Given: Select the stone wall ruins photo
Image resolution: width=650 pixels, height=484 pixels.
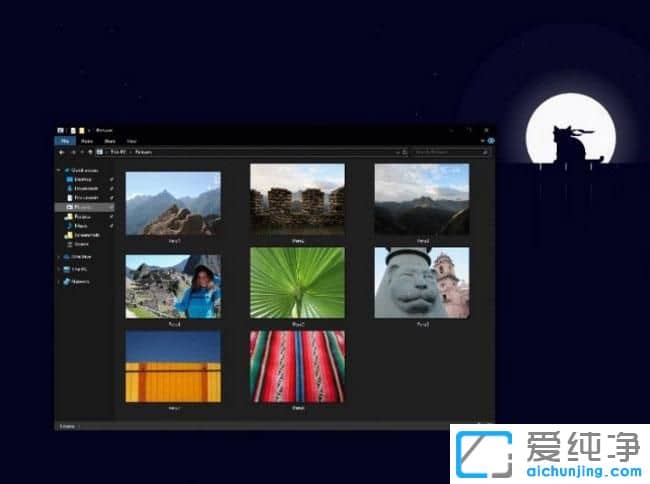Looking at the screenshot, I should (x=297, y=200).
